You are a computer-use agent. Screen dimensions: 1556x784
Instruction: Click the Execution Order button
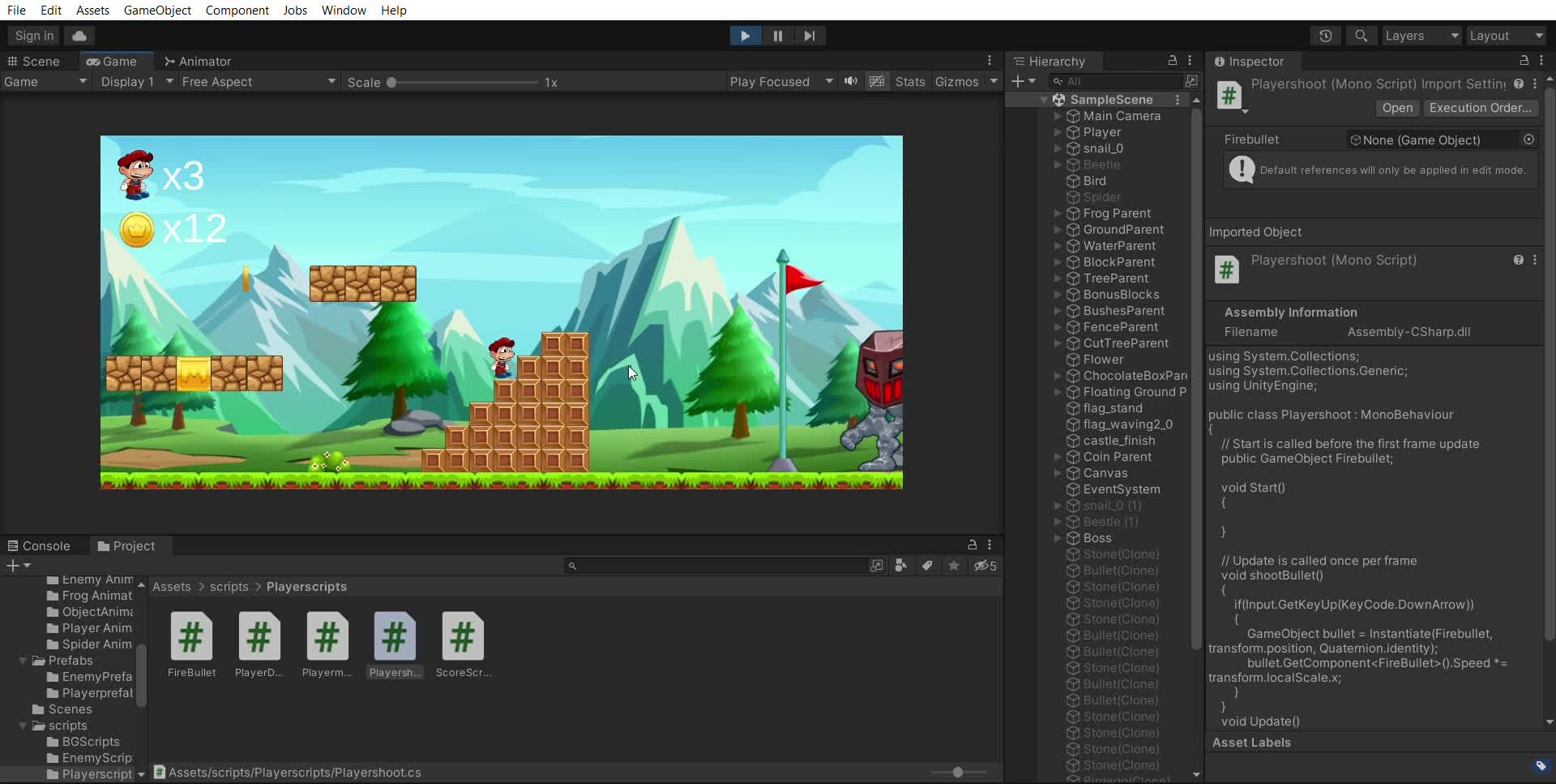[x=1481, y=108]
